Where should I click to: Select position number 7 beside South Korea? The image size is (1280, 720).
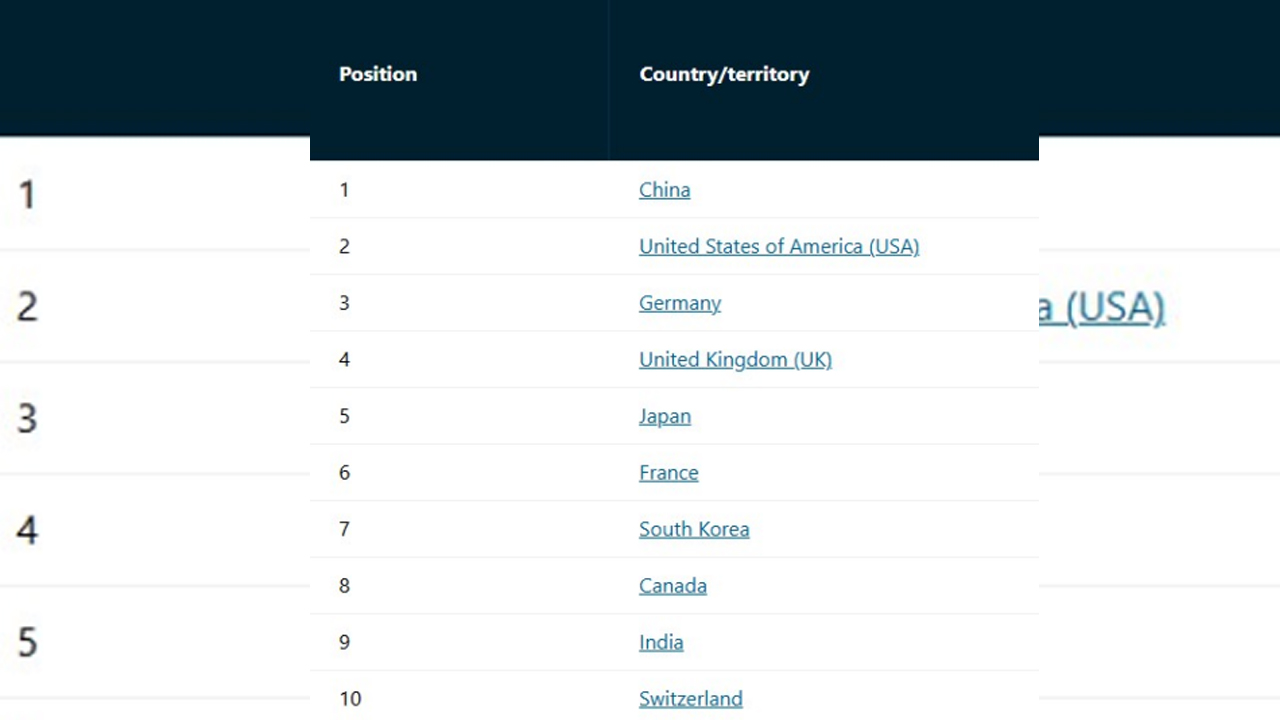(x=344, y=529)
